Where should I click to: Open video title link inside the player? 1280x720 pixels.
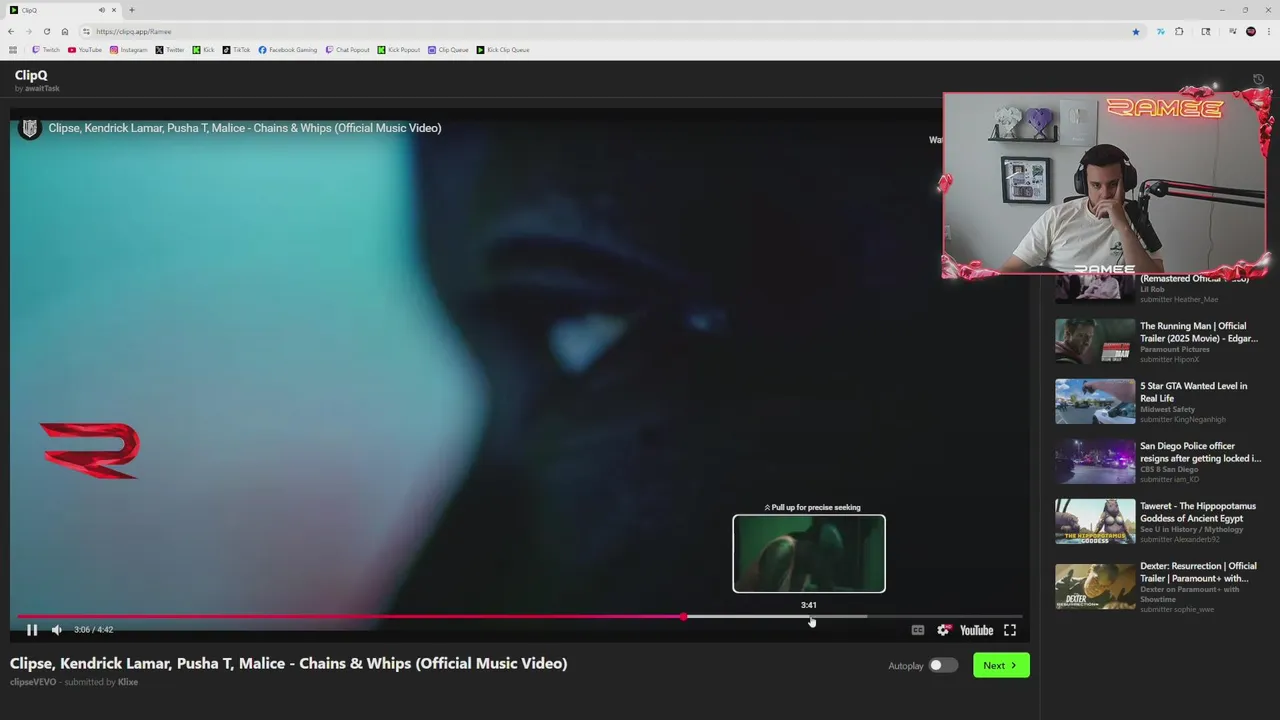point(245,128)
